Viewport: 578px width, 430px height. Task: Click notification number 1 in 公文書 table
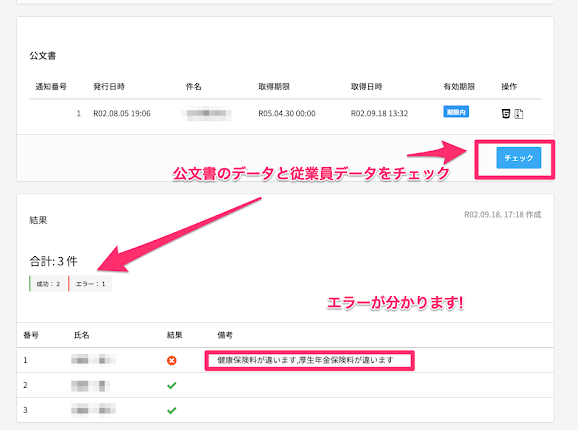79,113
